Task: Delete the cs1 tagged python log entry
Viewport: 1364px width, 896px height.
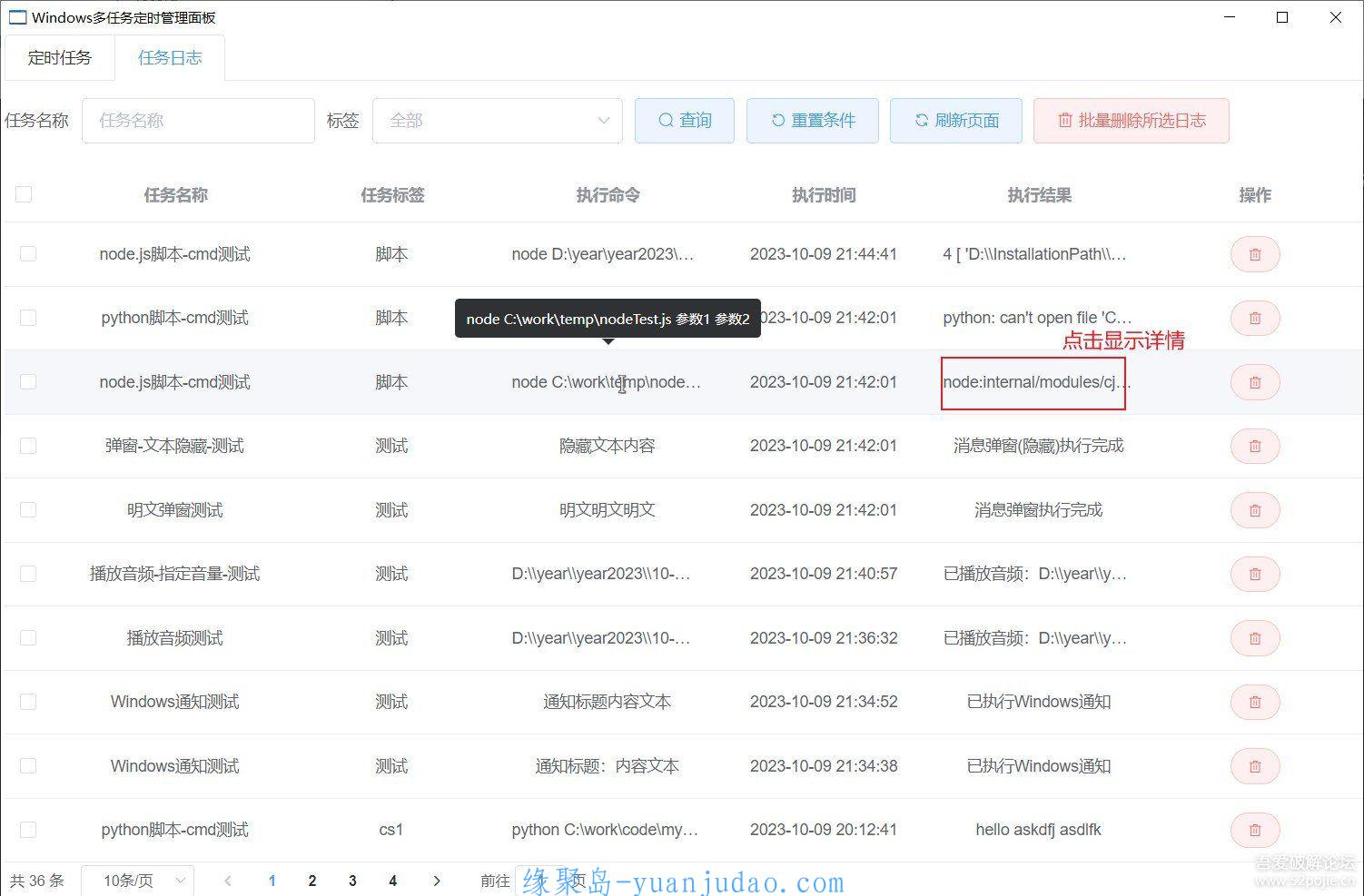Action: (x=1254, y=830)
